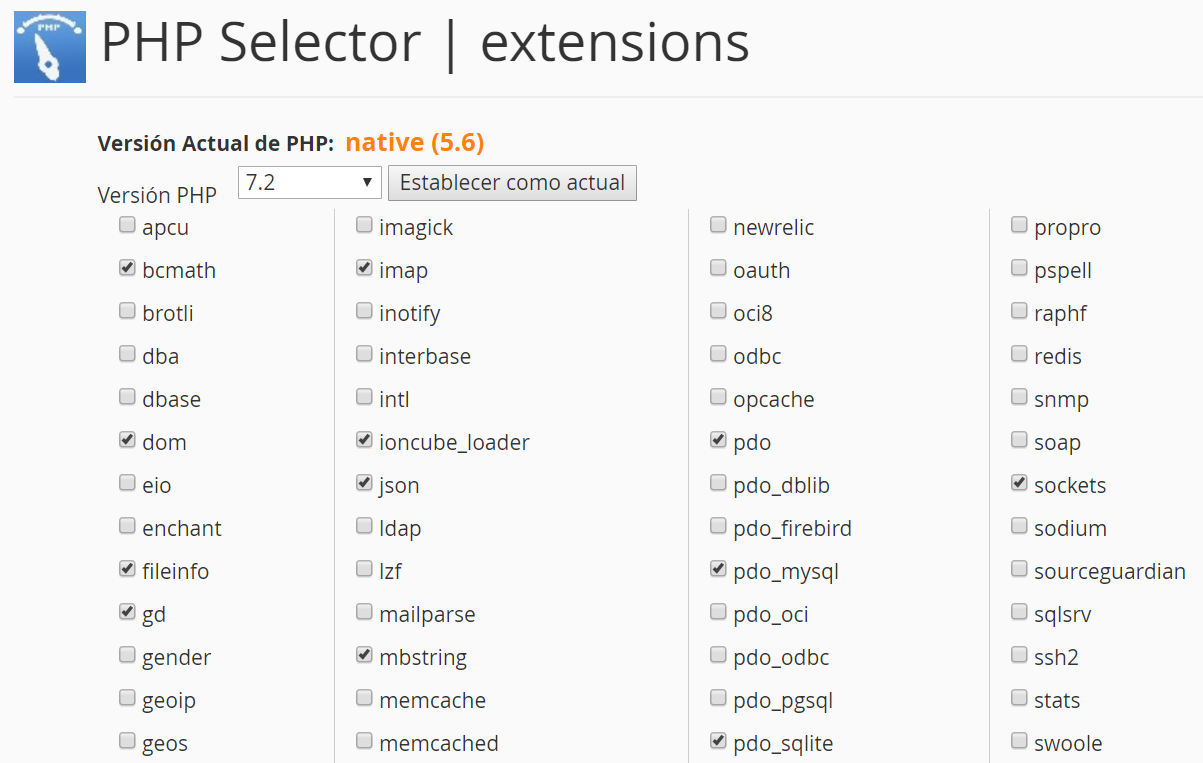Check the sodium extension box
The image size is (1203, 763).
1019,526
